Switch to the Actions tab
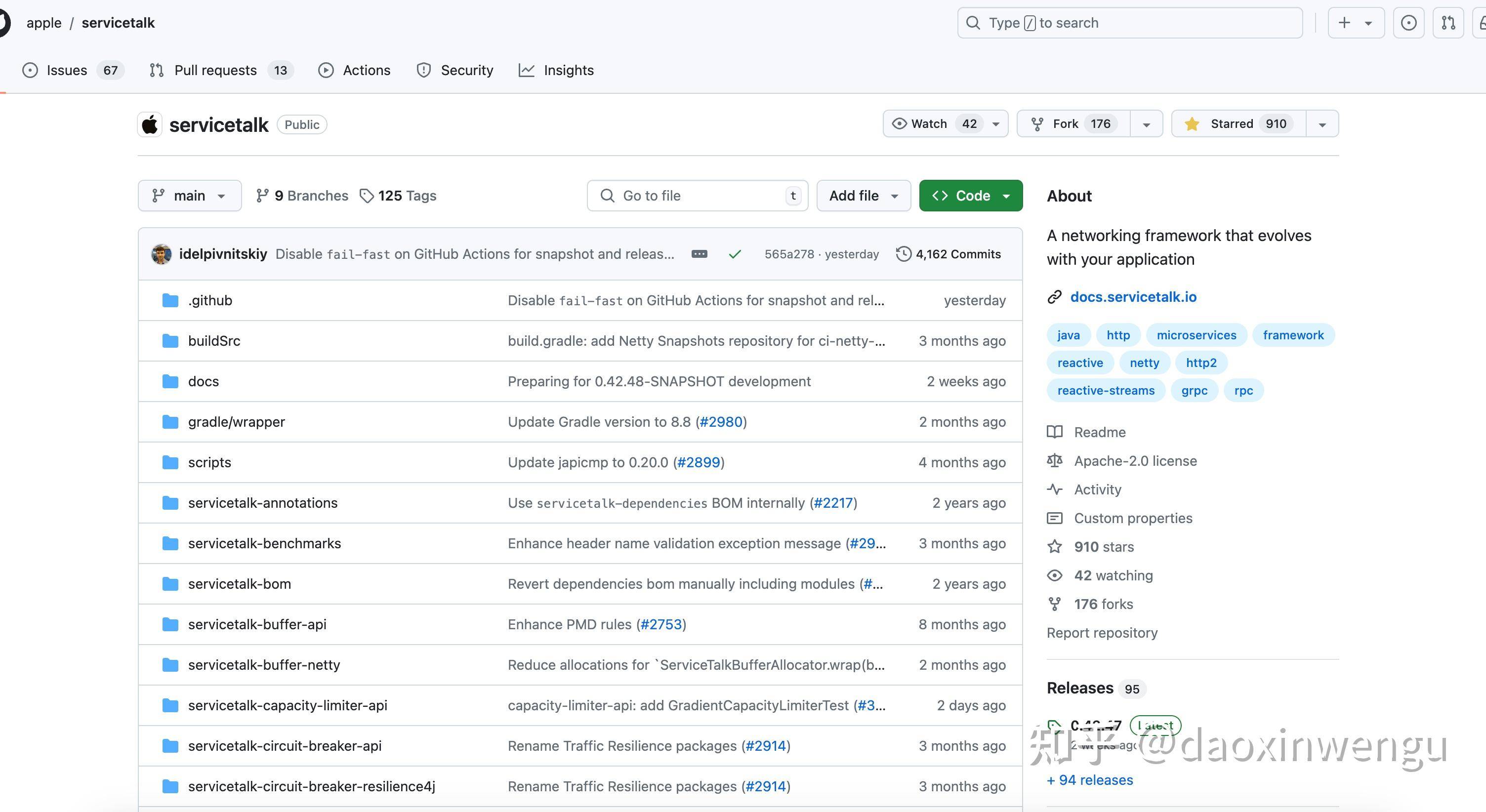1486x812 pixels. pyautogui.click(x=354, y=70)
